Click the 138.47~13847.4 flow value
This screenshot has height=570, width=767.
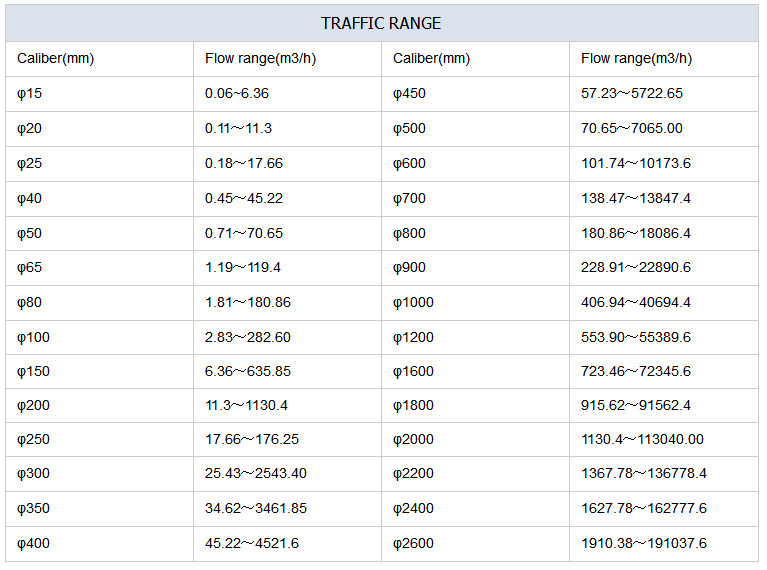coord(635,199)
